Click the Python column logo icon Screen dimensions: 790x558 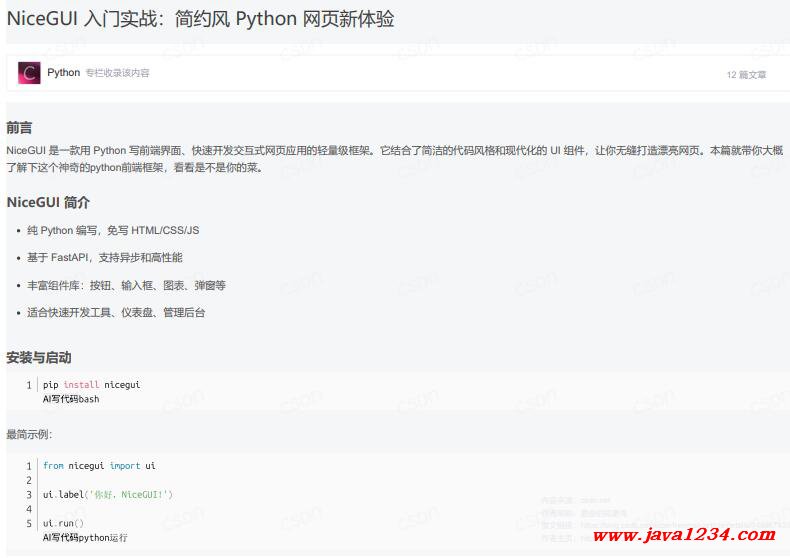[x=29, y=73]
